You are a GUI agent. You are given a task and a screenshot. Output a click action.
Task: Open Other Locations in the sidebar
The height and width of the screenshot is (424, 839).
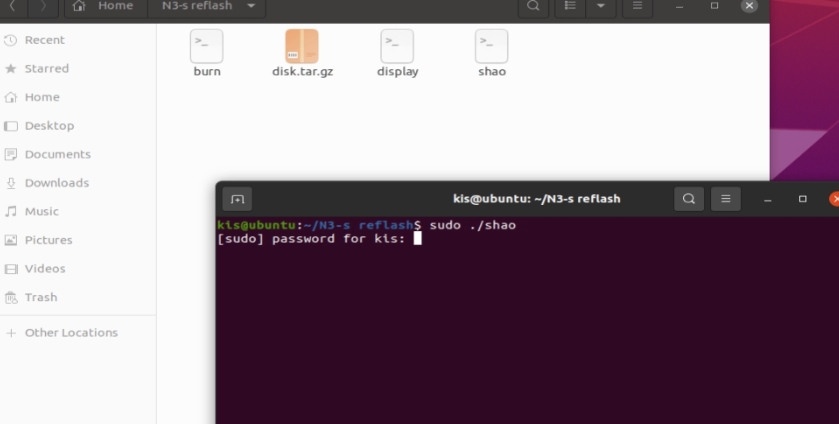tap(70, 333)
